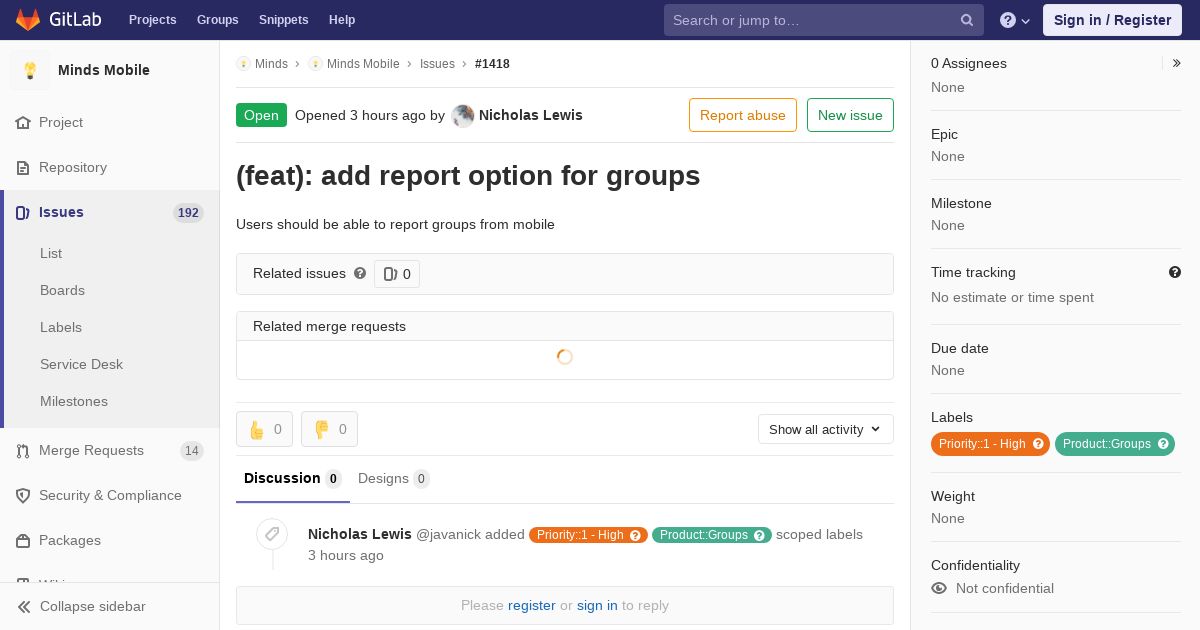The width and height of the screenshot is (1200, 630).
Task: Give a thumbs up reaction
Action: click(x=264, y=429)
